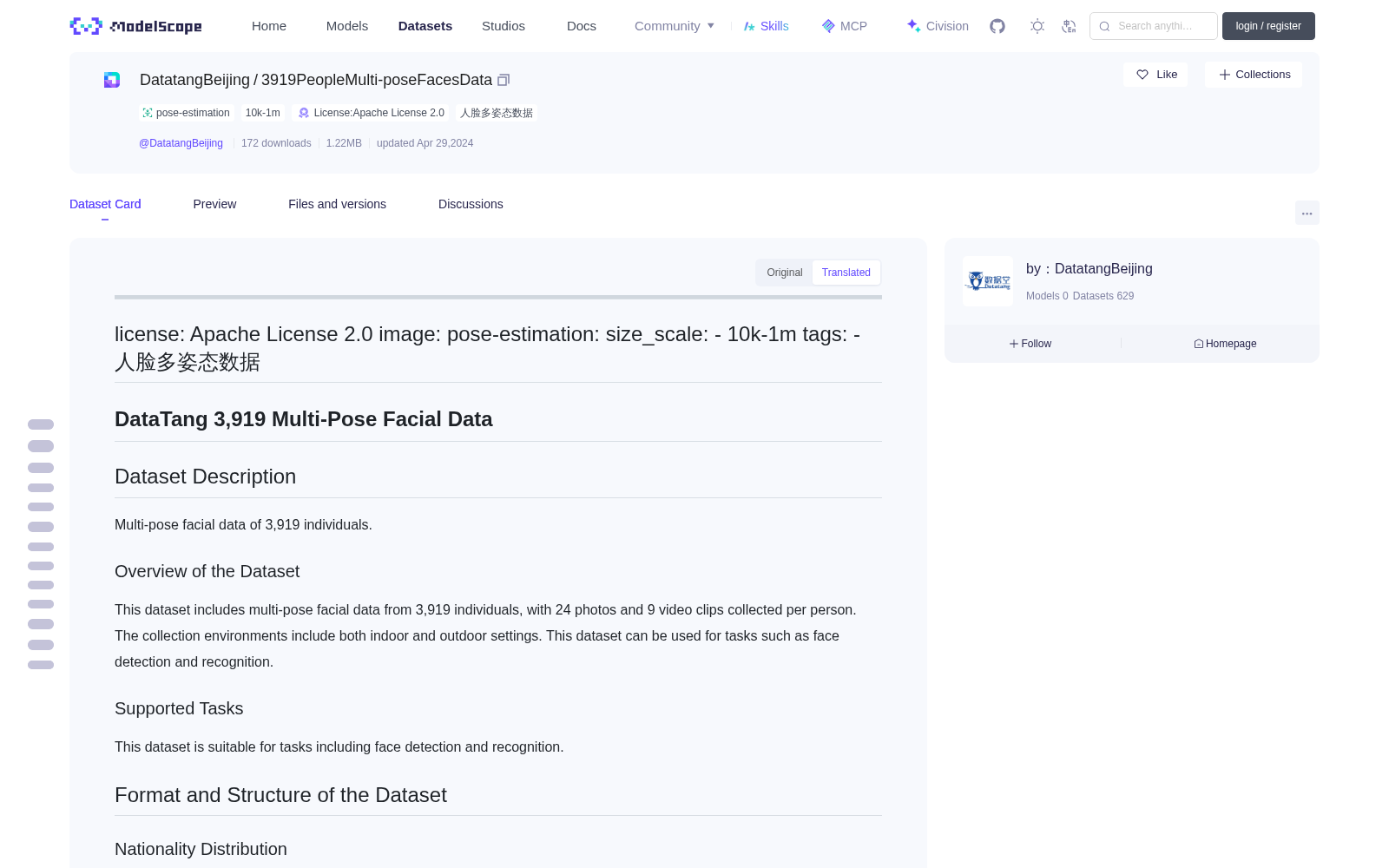The width and height of the screenshot is (1389, 868).
Task: Add dataset to Collections
Action: click(1254, 75)
